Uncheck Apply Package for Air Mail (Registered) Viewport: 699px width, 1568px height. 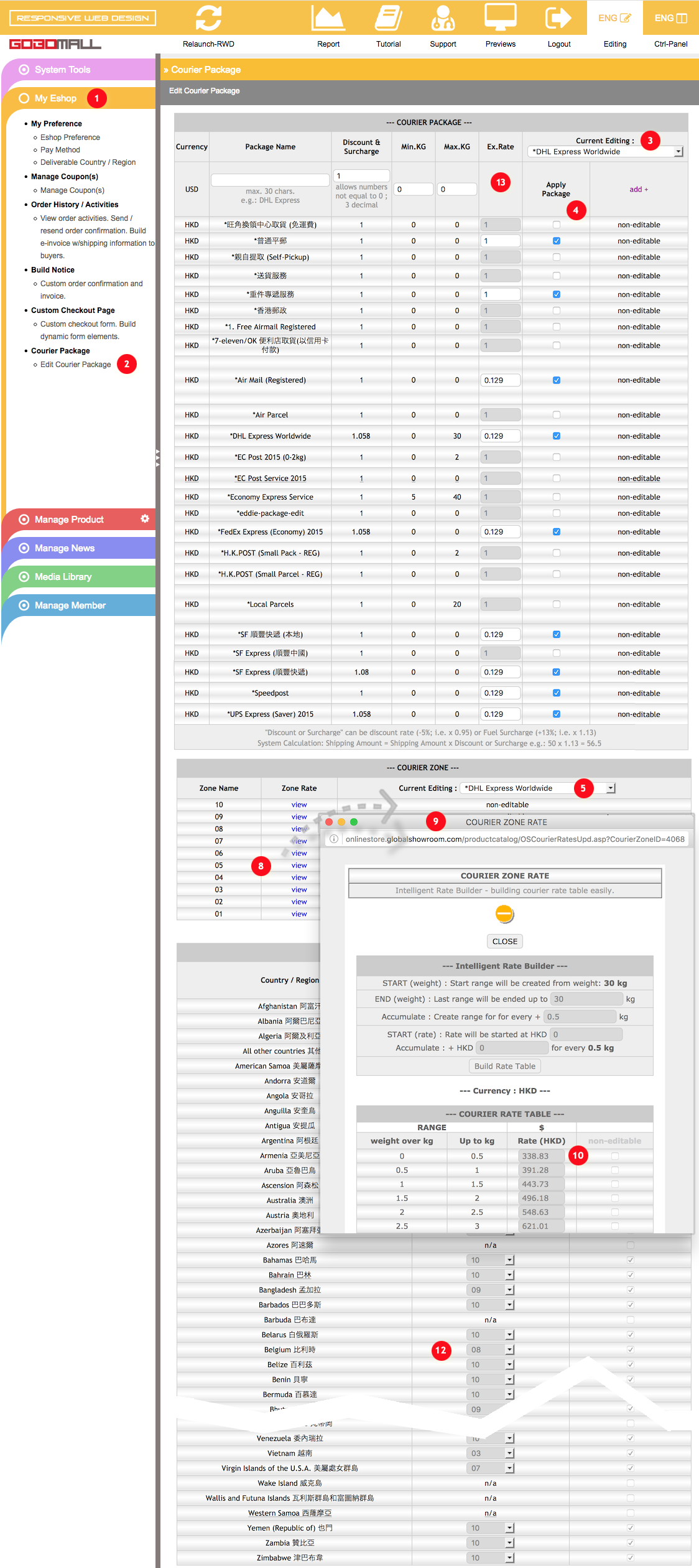pos(557,380)
